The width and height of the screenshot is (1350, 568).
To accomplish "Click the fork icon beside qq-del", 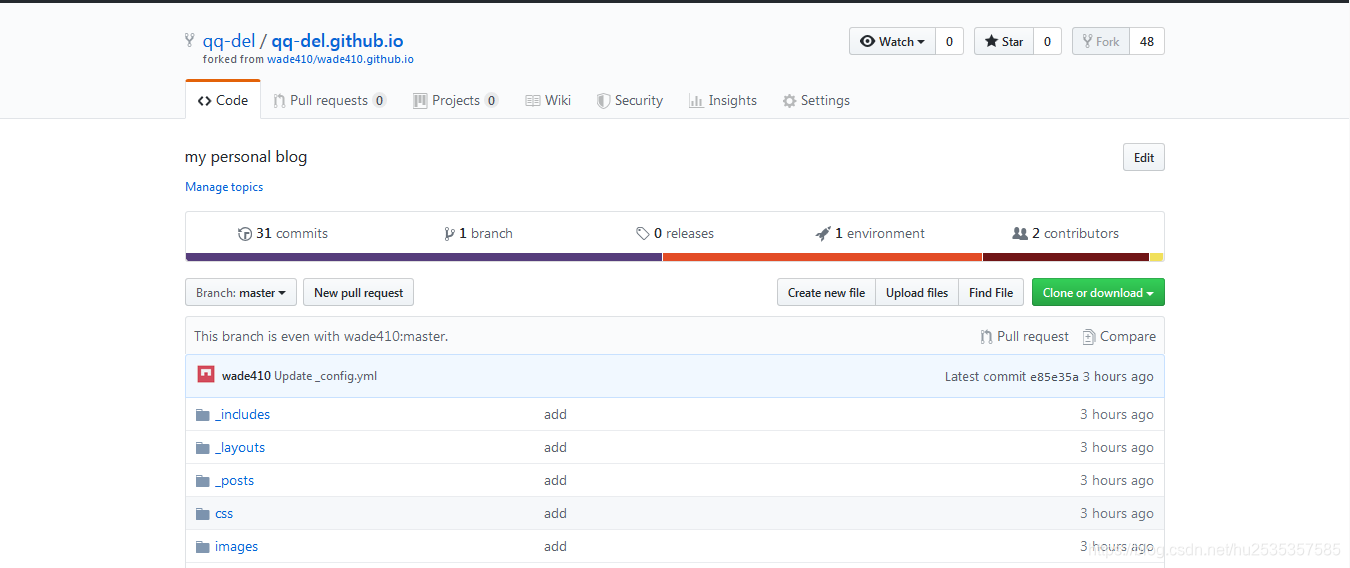I will 190,41.
